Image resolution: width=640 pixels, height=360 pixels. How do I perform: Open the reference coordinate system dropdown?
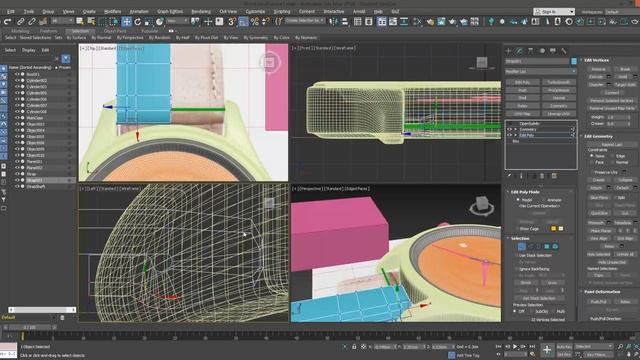tap(177, 21)
